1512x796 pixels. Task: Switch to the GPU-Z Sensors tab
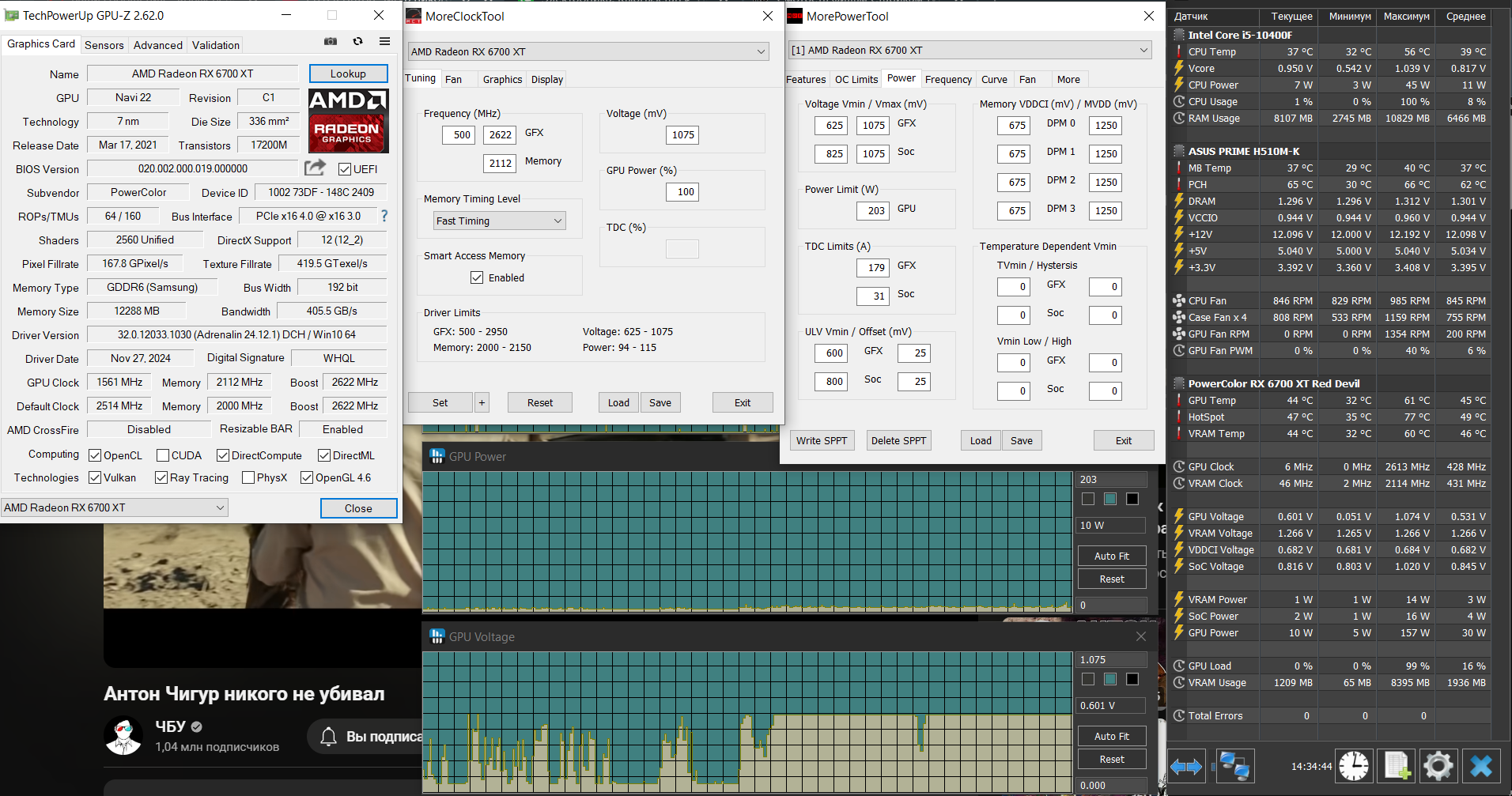point(104,45)
